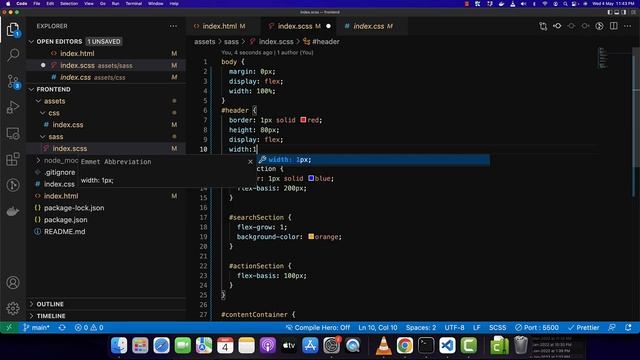Click the LF end-of-line selector
This screenshot has height=360, width=640.
point(476,328)
